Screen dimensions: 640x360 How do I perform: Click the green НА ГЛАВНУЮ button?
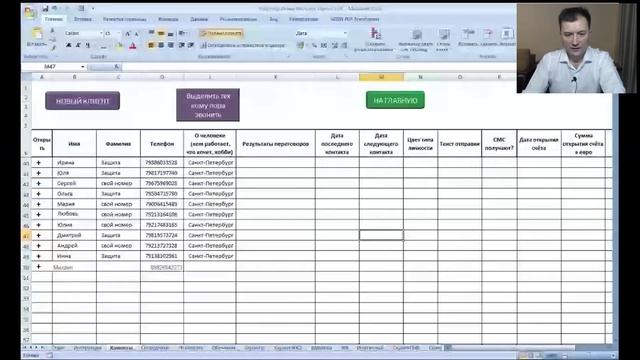tap(395, 100)
